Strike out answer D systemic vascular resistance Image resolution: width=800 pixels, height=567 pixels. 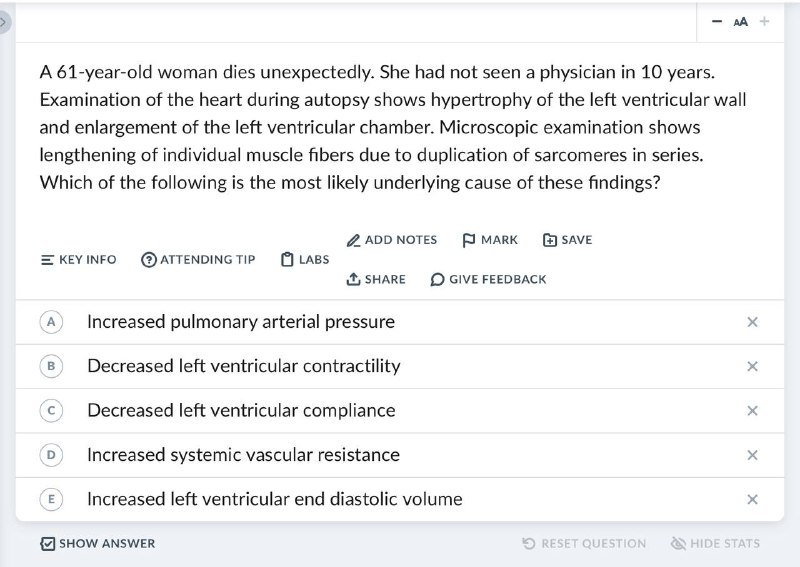point(752,455)
